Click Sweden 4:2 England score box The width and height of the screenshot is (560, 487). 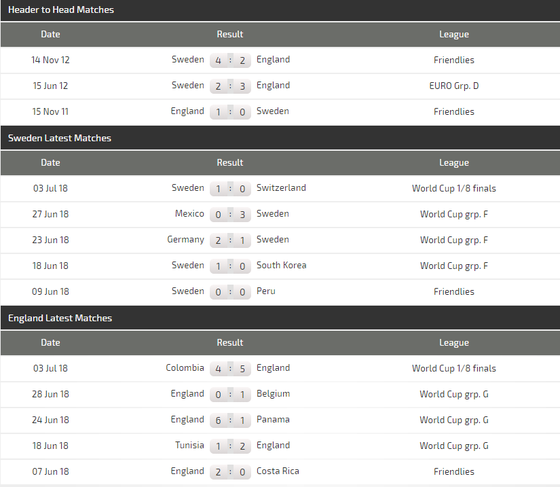pyautogui.click(x=230, y=60)
